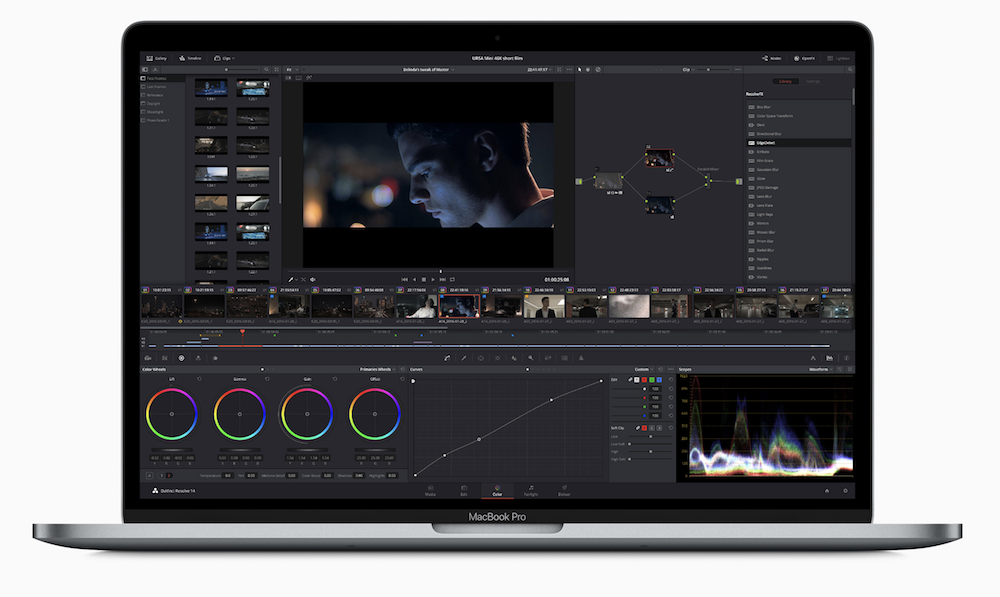This screenshot has width=1000, height=597.
Task: Click the gallery search magnifier icon
Action: pyautogui.click(x=267, y=70)
